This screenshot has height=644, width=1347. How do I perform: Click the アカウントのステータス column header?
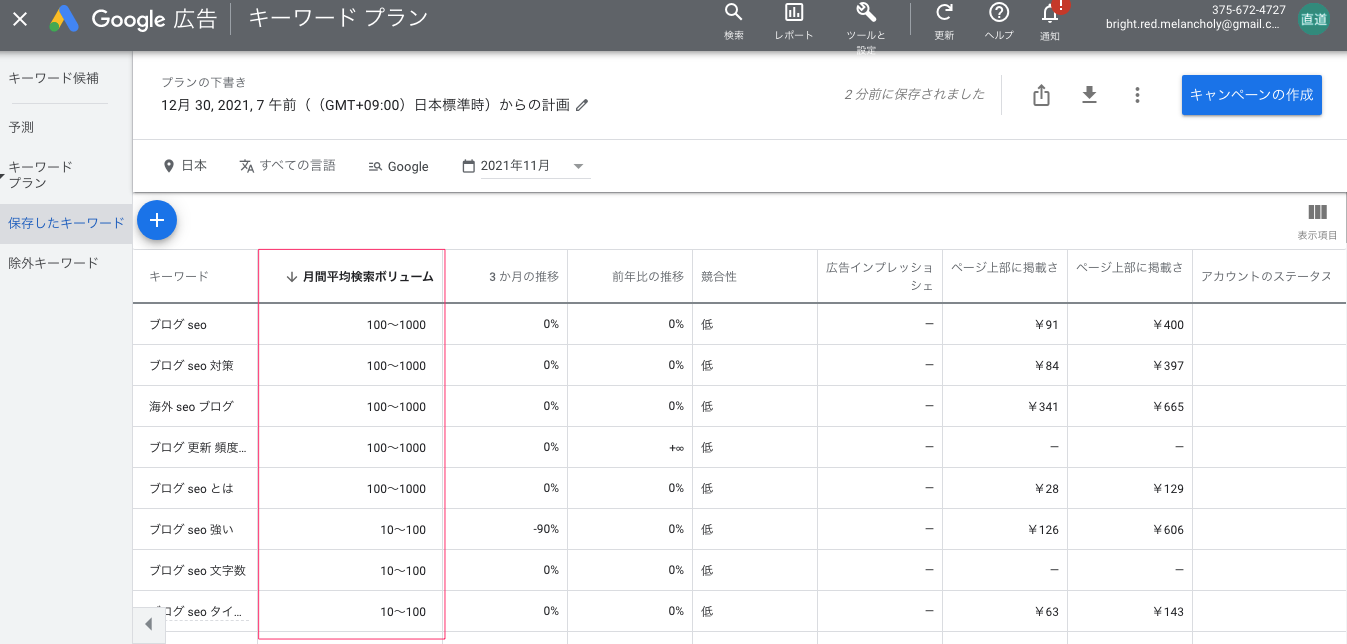(x=1266, y=277)
